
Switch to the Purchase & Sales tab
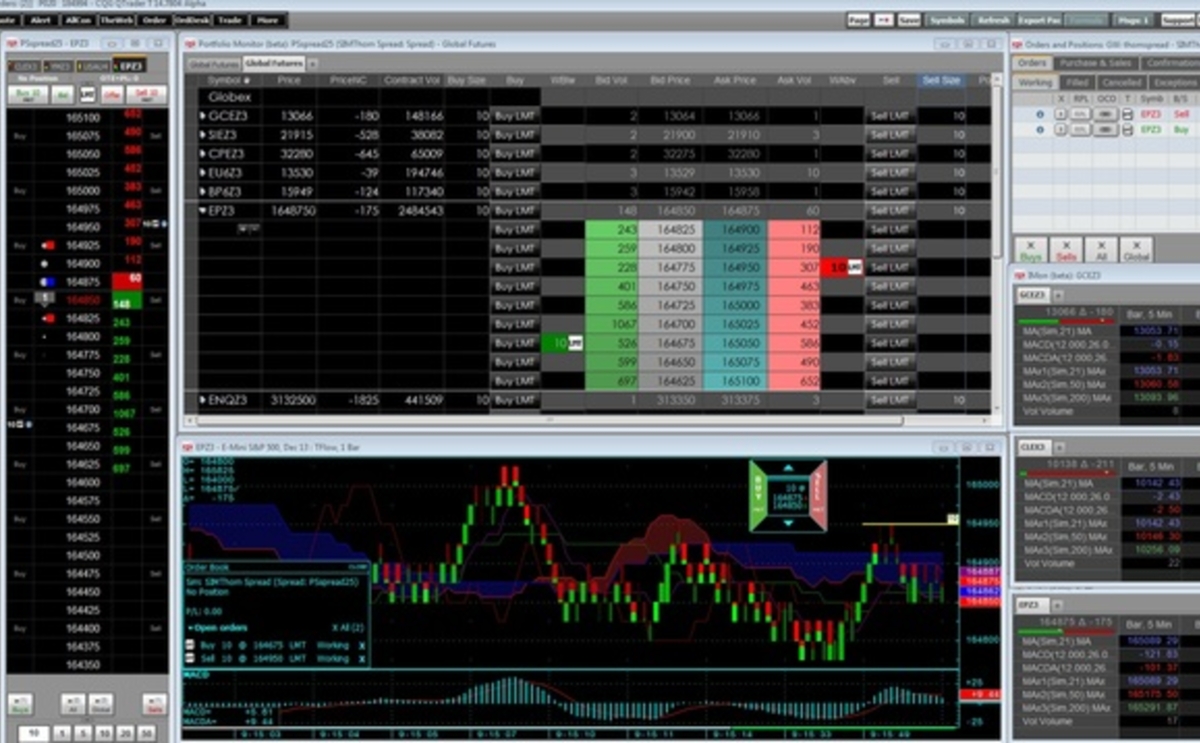point(1097,60)
